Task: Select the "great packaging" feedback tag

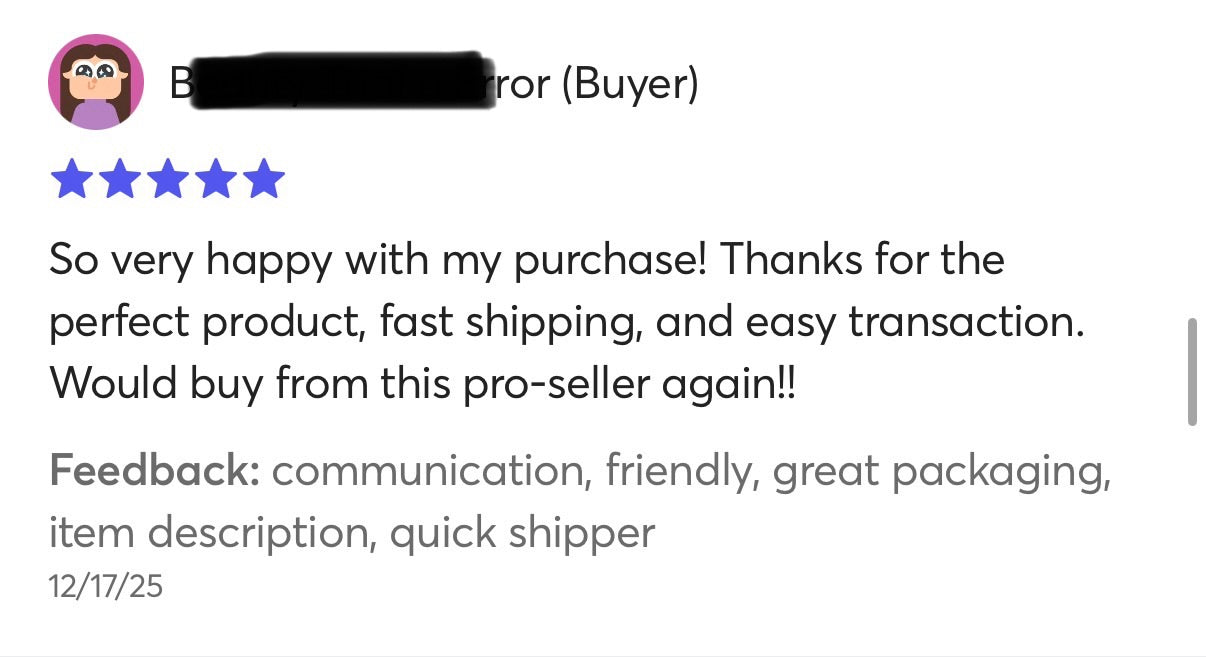Action: 940,470
